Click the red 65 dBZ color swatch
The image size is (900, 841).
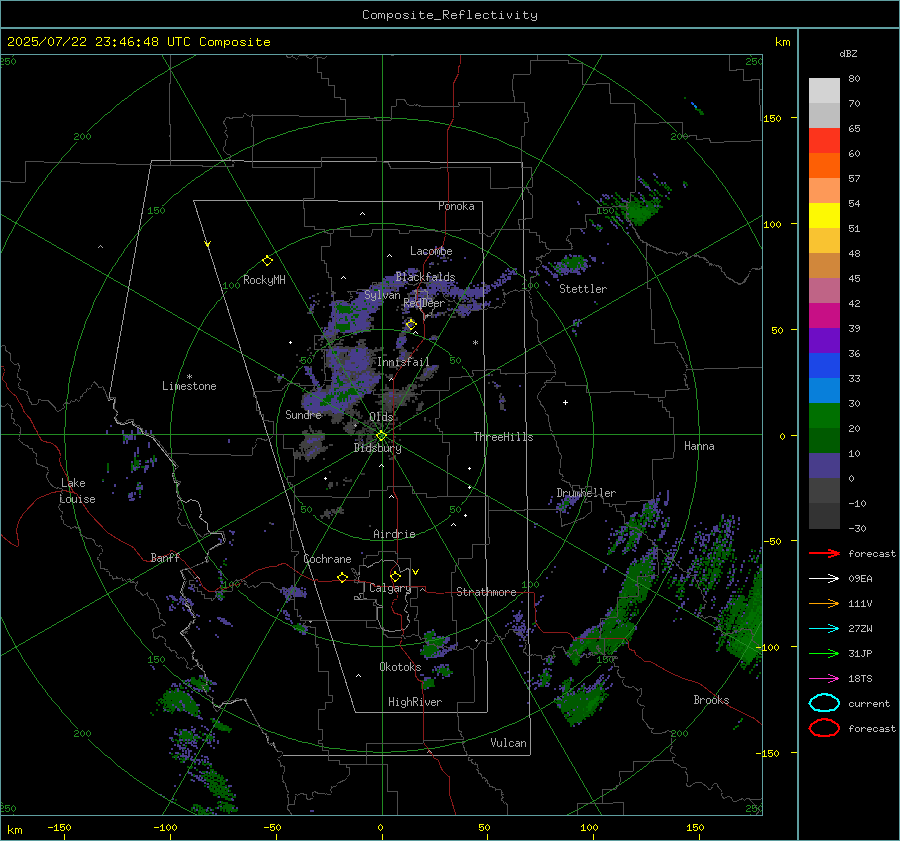tap(824, 140)
